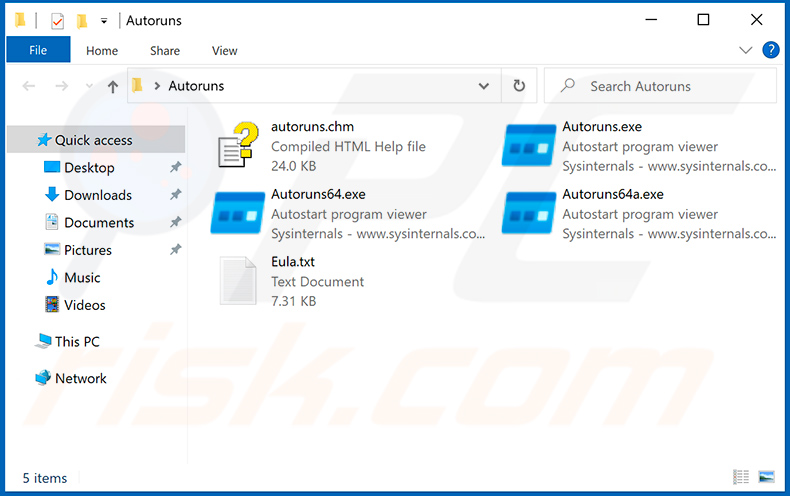Click the Autoruns64.exe file name
The height and width of the screenshot is (496, 790).
pyautogui.click(x=318, y=194)
